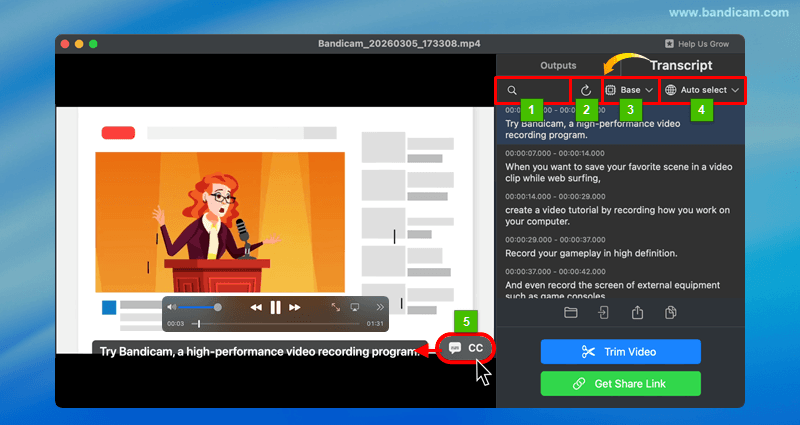800x425 pixels.
Task: Click the Get Share Link button
Action: [620, 384]
